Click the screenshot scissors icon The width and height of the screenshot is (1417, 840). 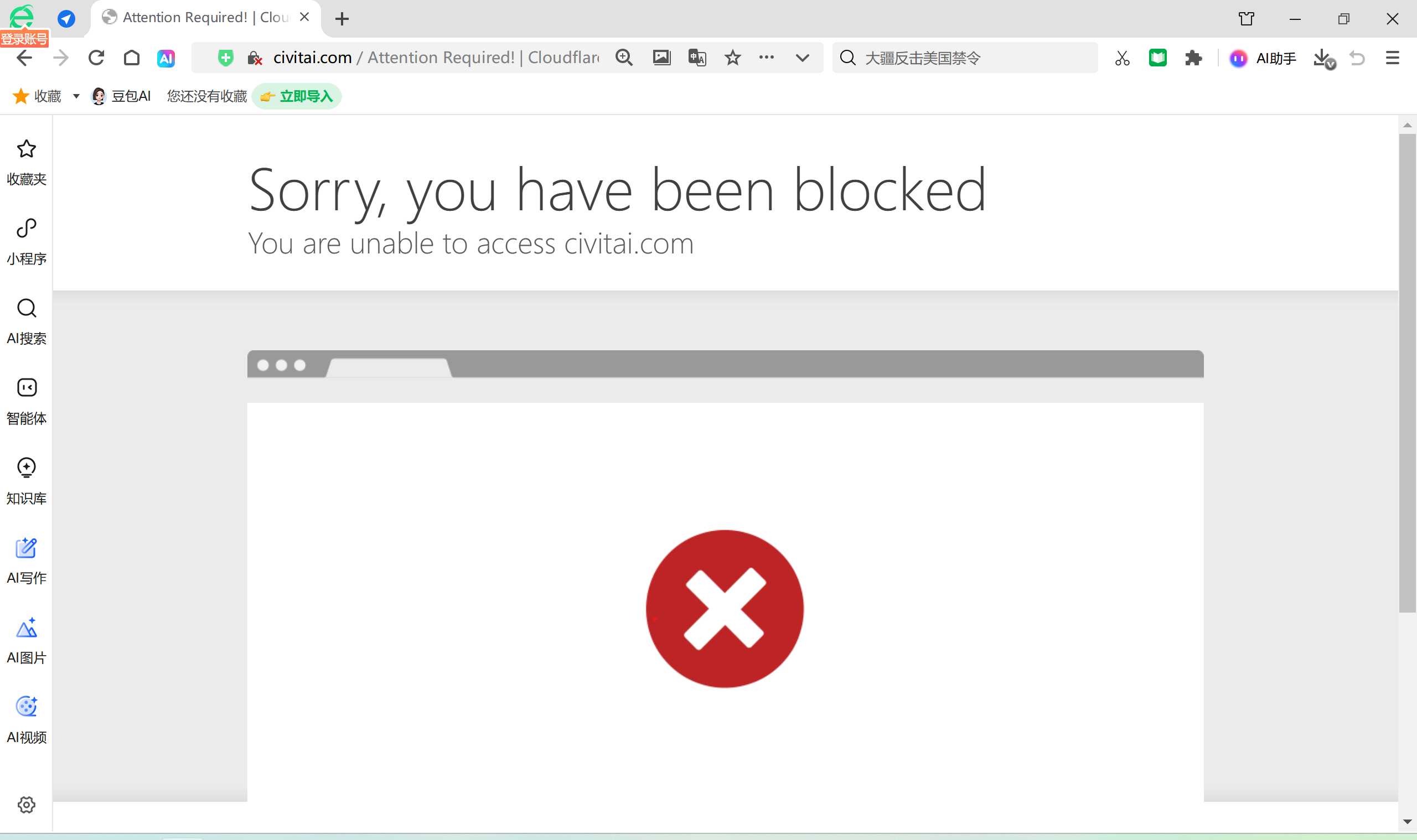coord(1122,58)
